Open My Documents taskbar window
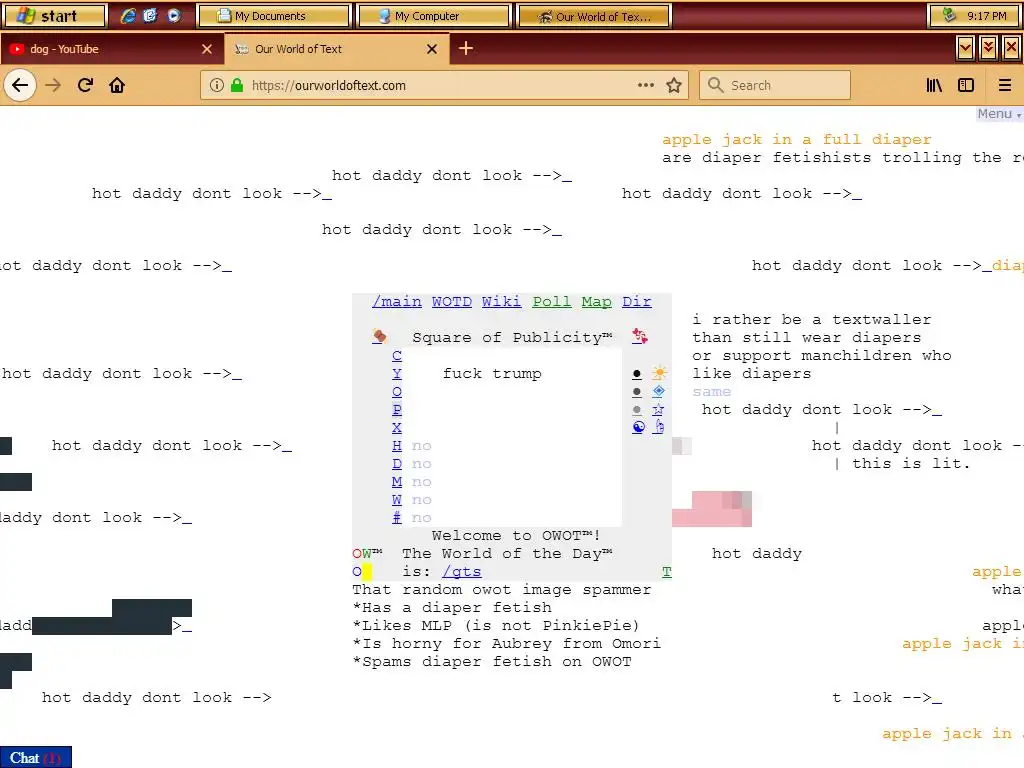 (274, 16)
